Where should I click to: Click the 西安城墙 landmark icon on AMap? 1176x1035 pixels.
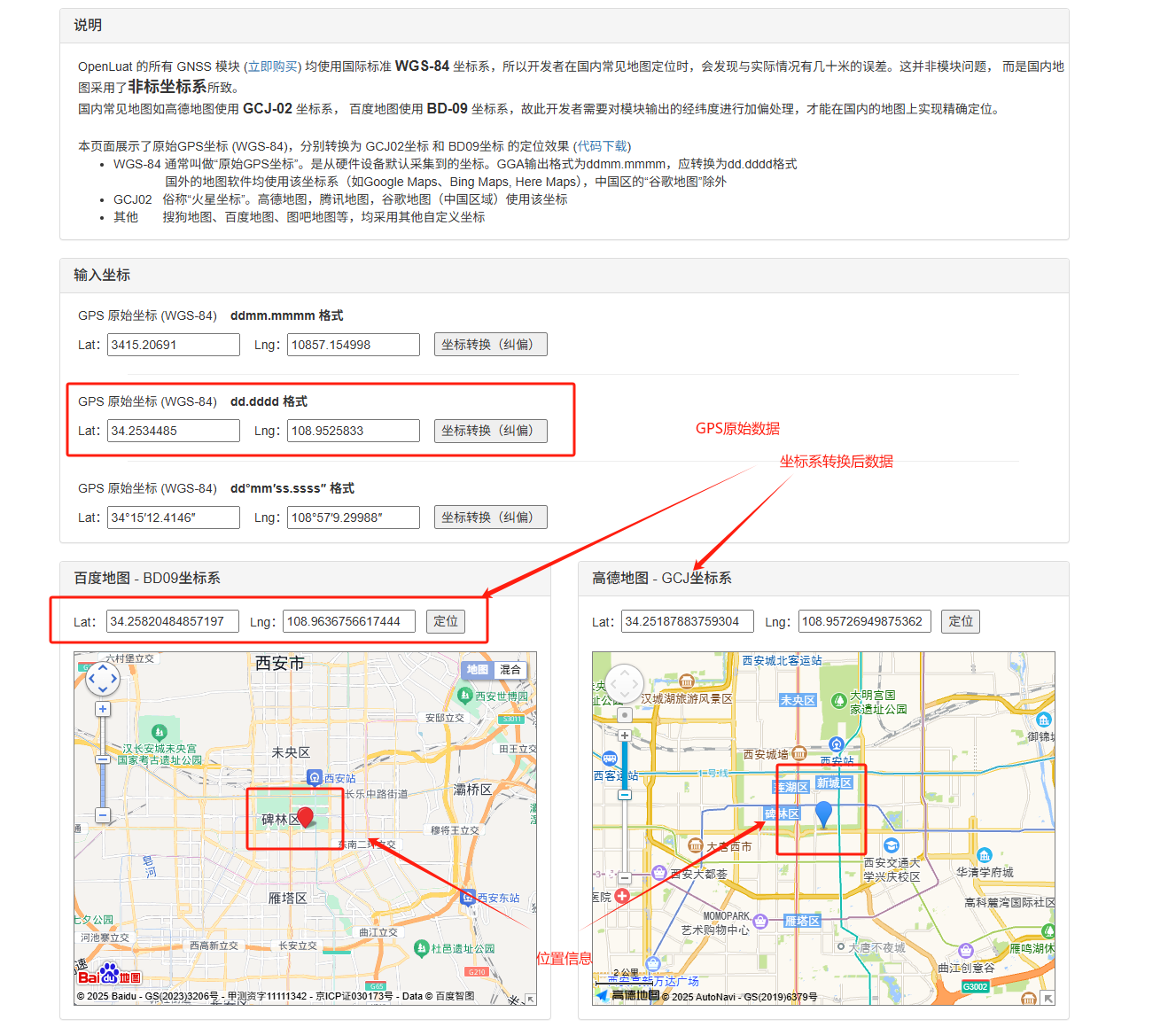click(x=798, y=753)
